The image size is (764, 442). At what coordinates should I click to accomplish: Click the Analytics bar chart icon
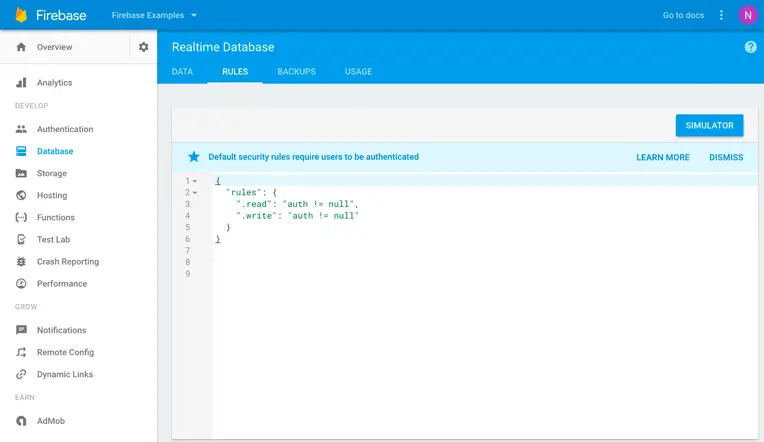point(21,83)
